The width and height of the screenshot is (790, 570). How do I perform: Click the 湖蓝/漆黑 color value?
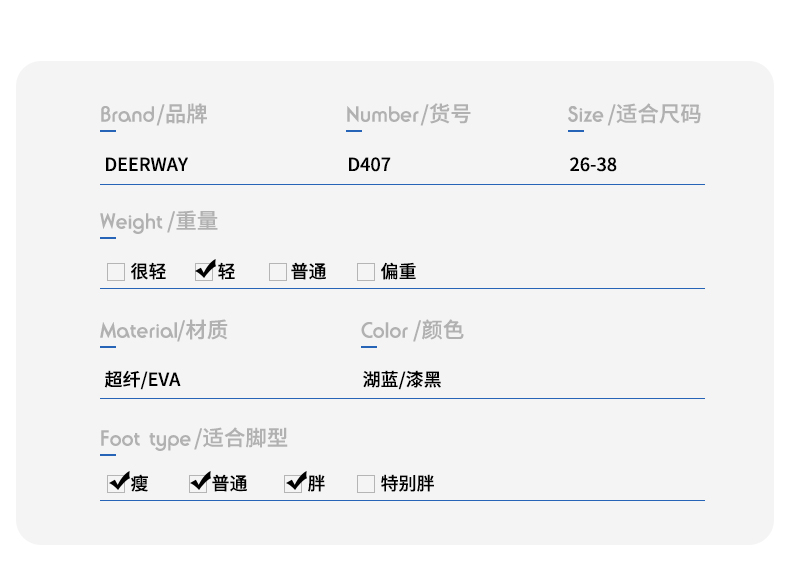coord(402,379)
